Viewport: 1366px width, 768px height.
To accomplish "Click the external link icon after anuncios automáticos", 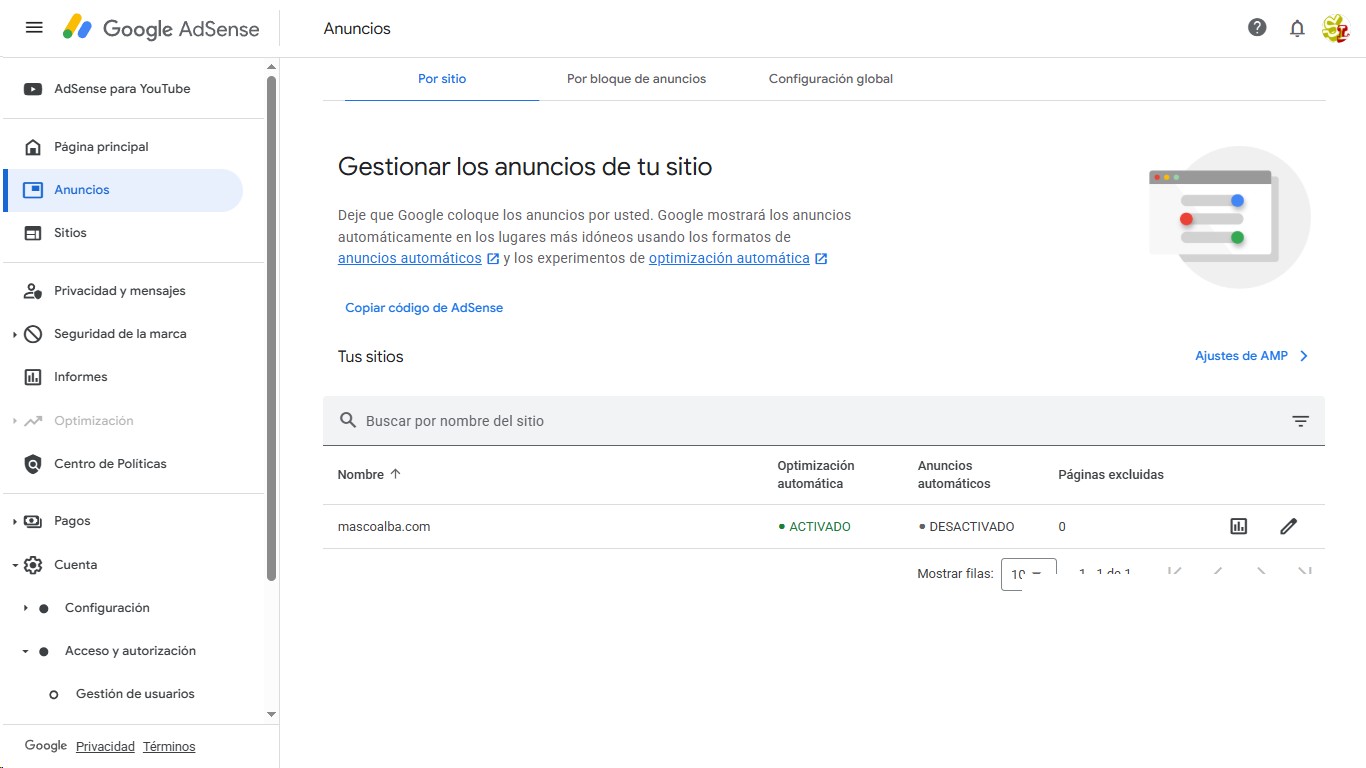I will (x=493, y=259).
